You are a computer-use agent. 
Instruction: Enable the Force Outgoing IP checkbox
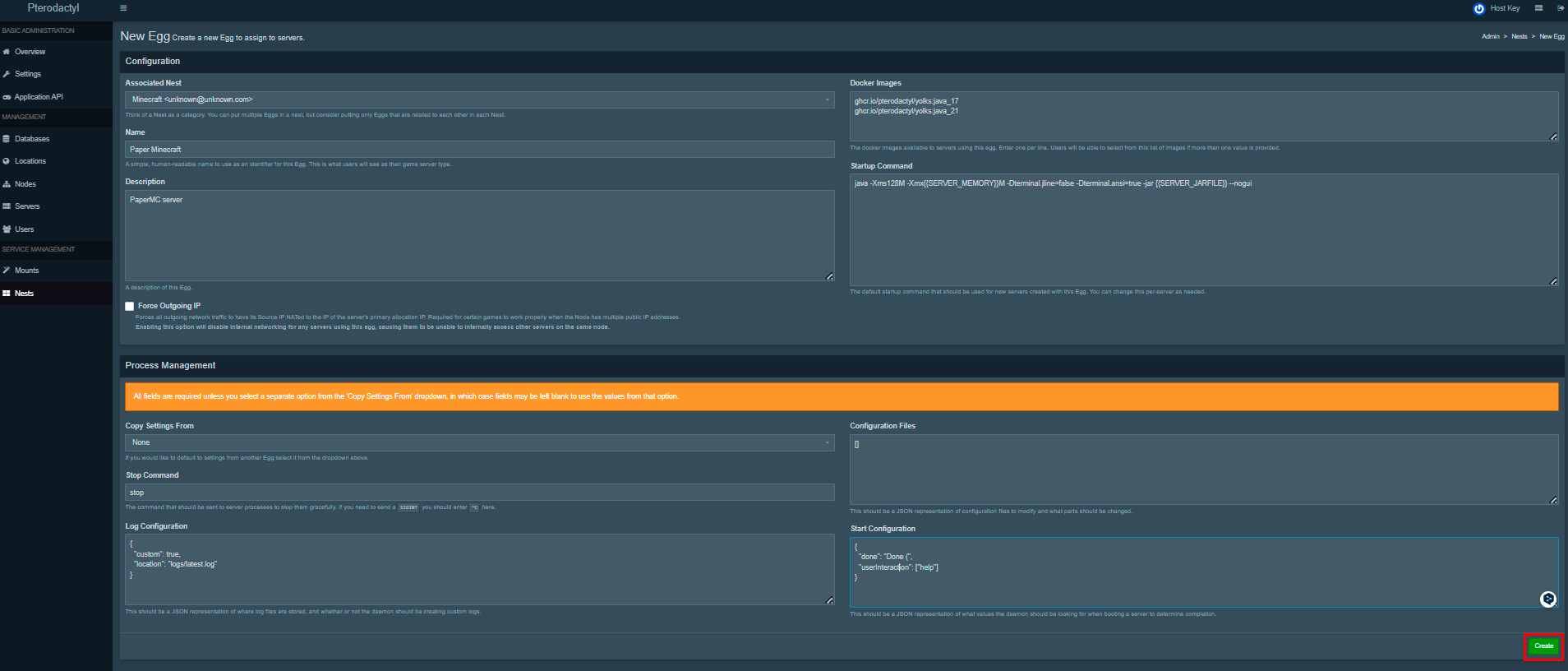(130, 306)
